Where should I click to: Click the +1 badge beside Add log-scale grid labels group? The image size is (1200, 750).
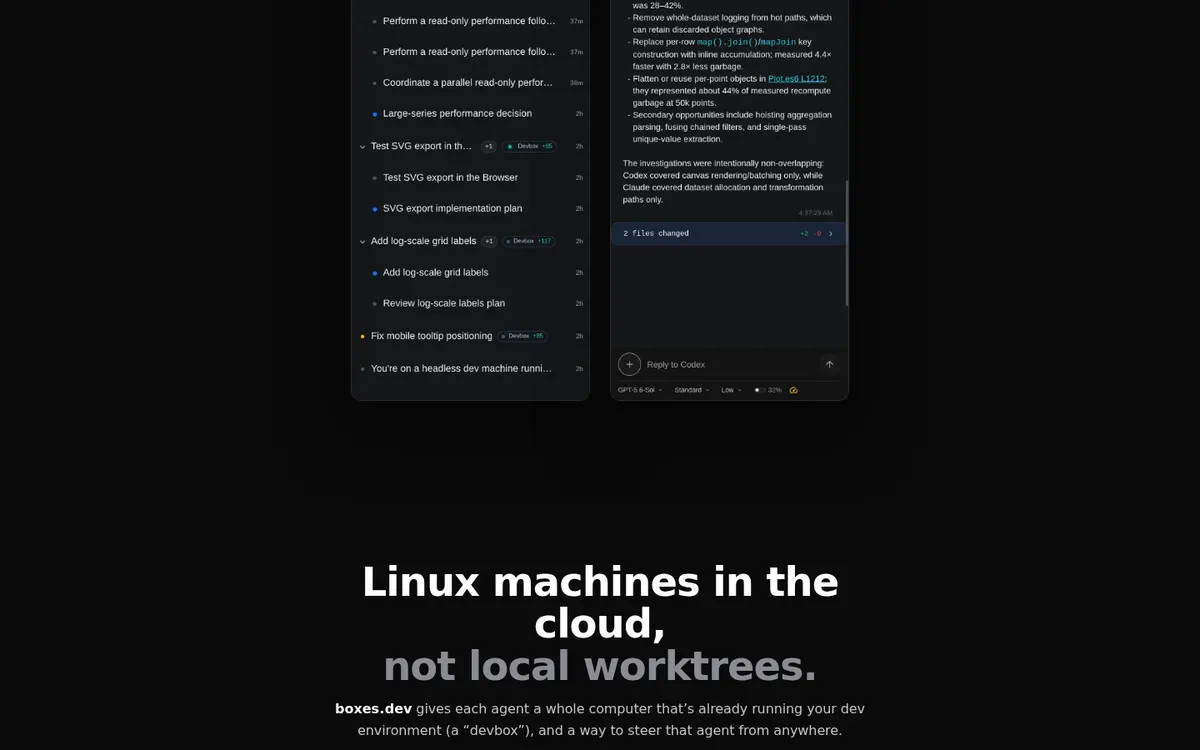point(489,241)
